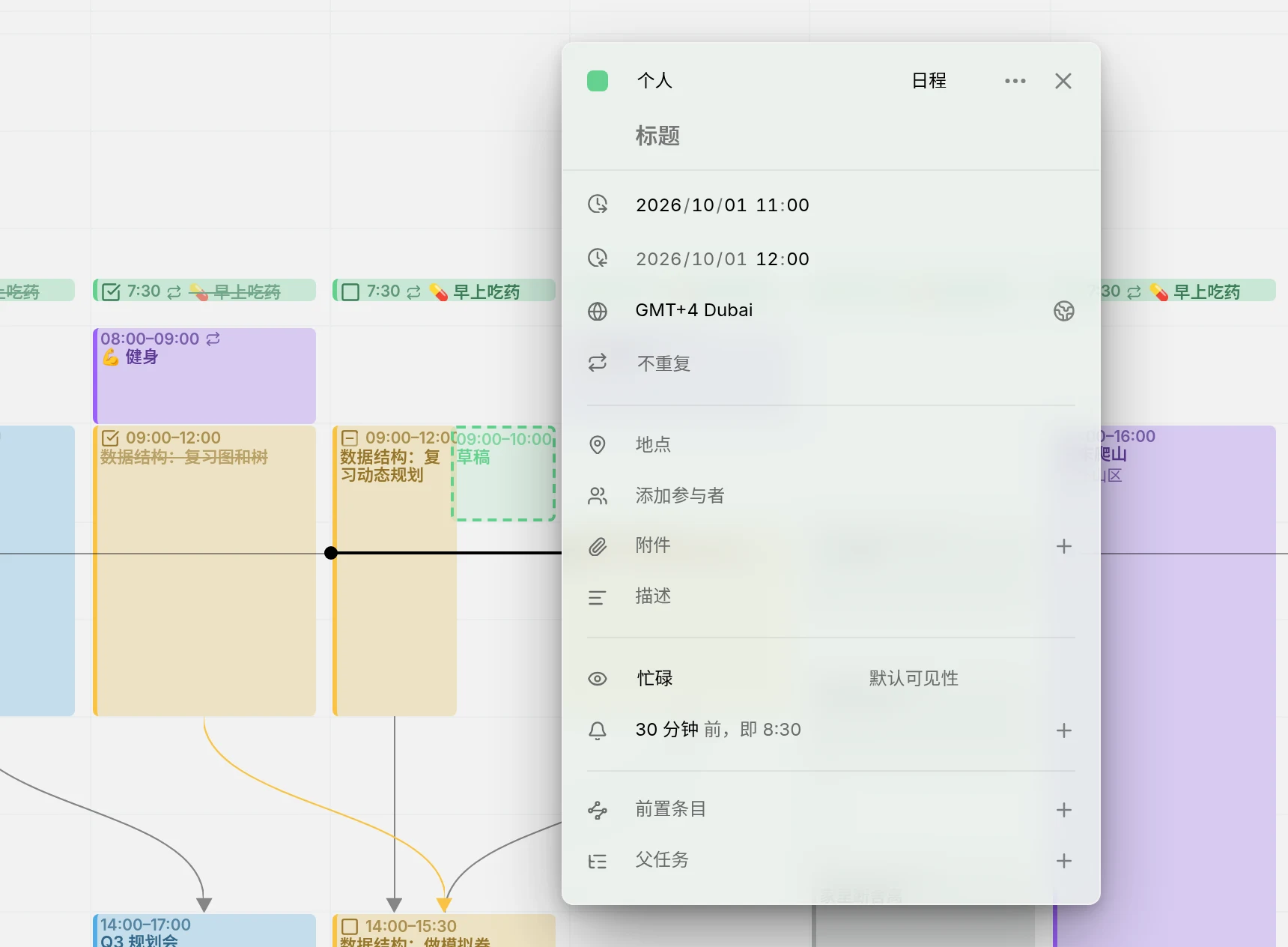The image size is (1288, 947).
Task: Edit the 30 分钟 前 reminder
Action: point(718,730)
